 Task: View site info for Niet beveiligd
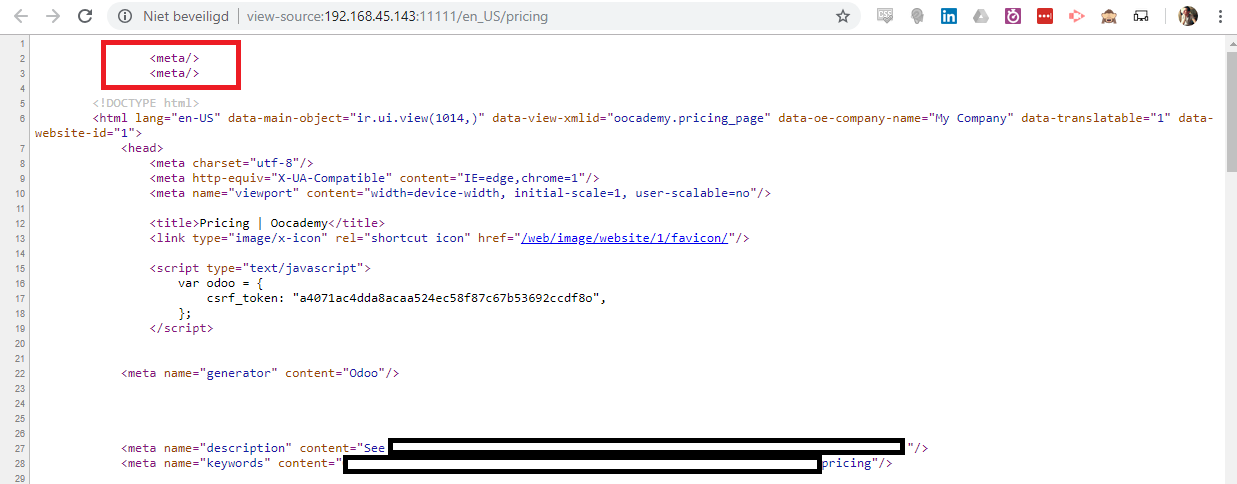tap(174, 17)
